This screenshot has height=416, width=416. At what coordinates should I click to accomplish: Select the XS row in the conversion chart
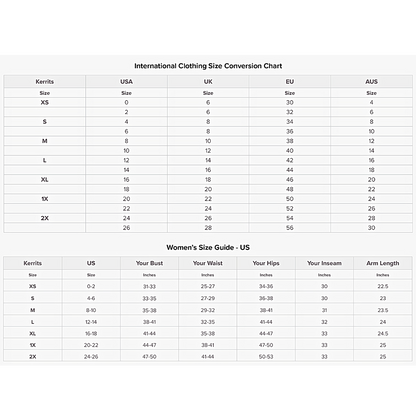[x=208, y=102]
